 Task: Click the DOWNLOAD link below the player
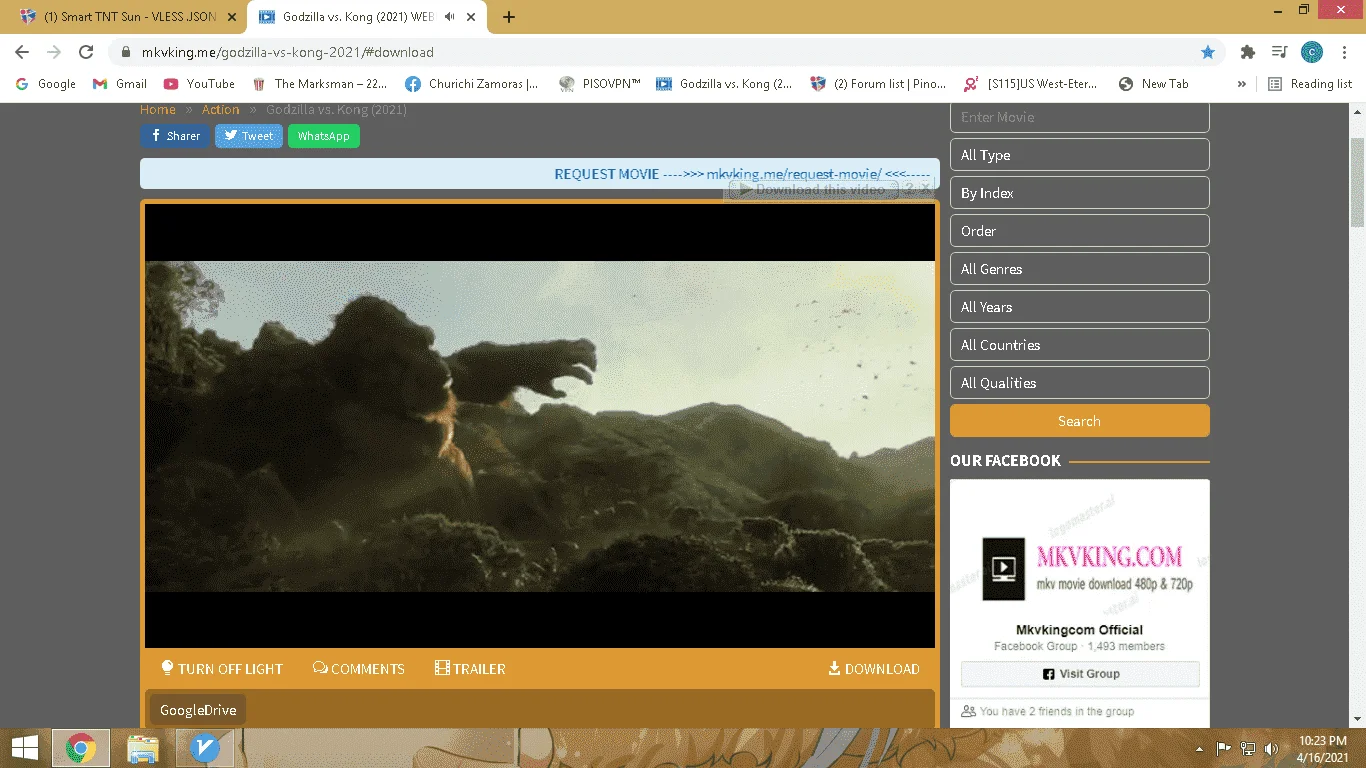point(874,669)
